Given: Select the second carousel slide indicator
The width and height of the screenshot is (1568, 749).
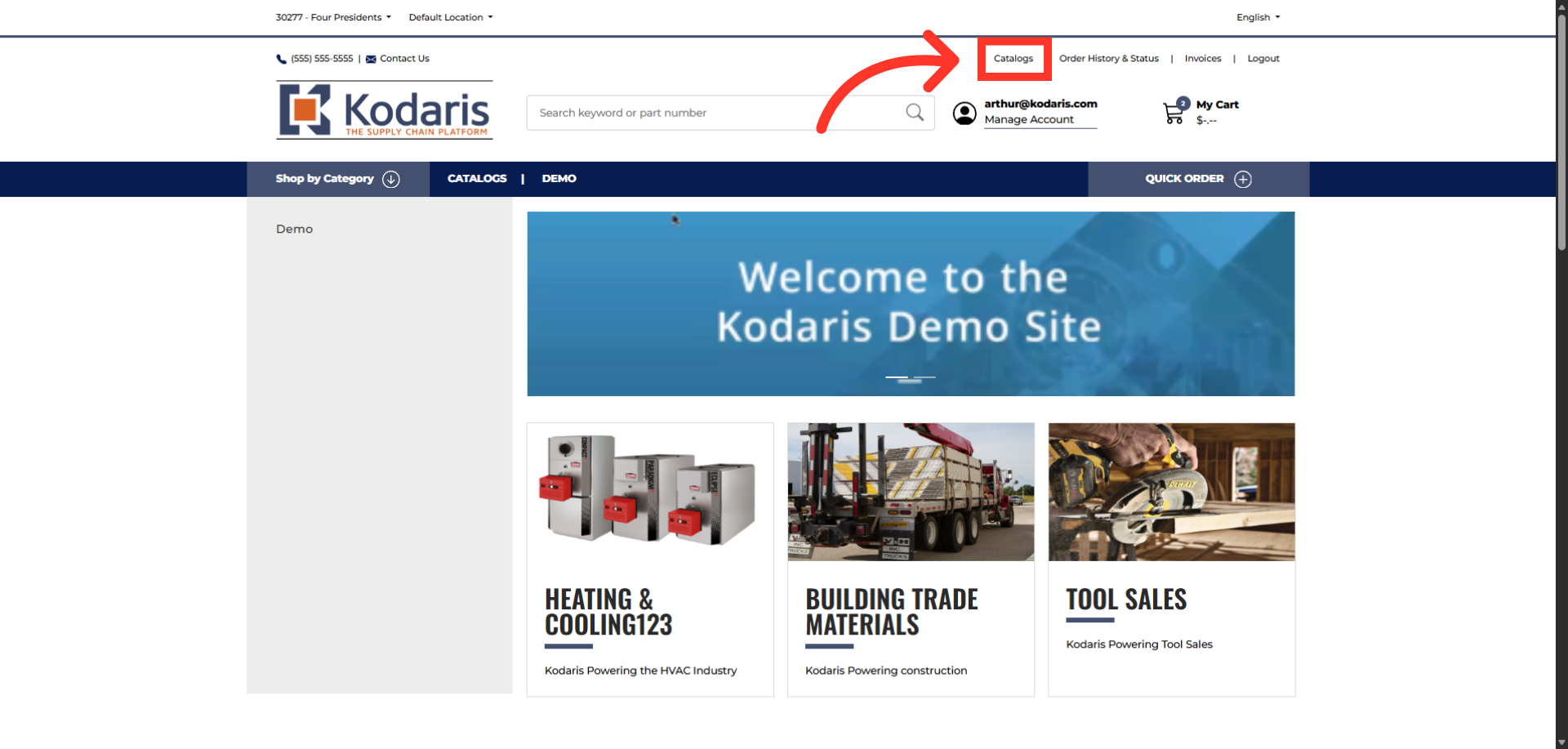Looking at the screenshot, I should 924,377.
